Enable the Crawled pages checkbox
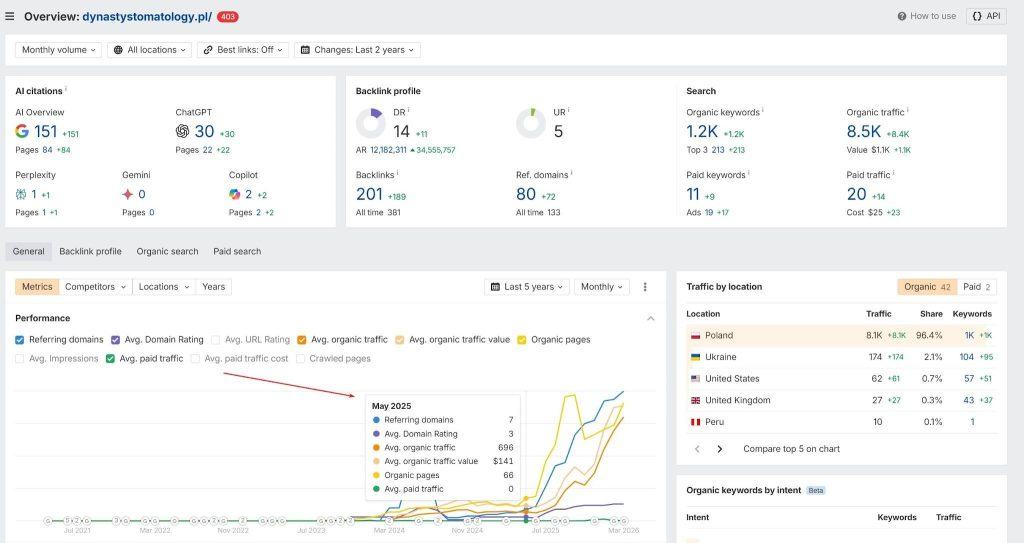Image resolution: width=1024 pixels, height=543 pixels. click(300, 359)
